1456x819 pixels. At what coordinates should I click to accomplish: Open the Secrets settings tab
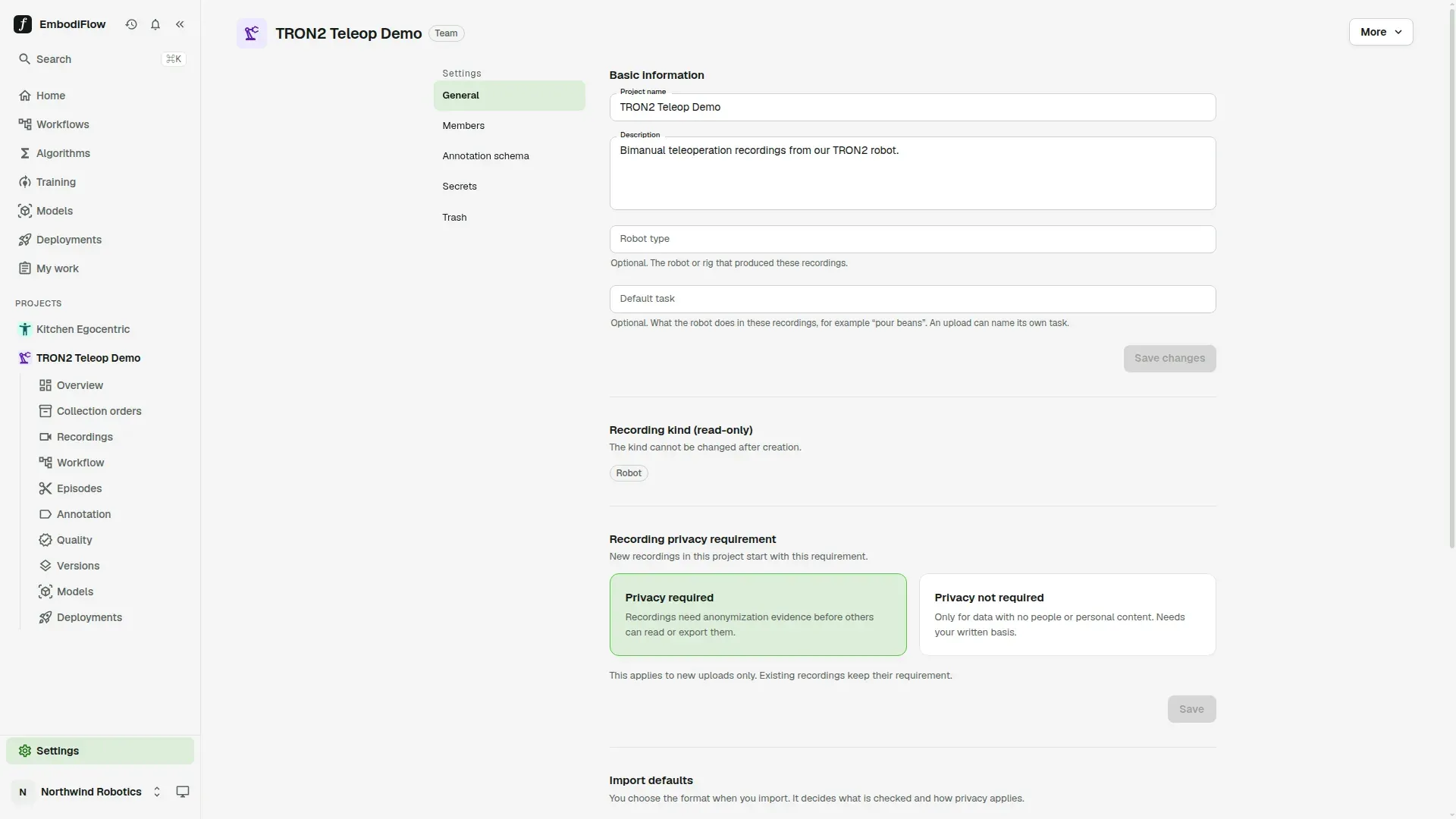509,187
